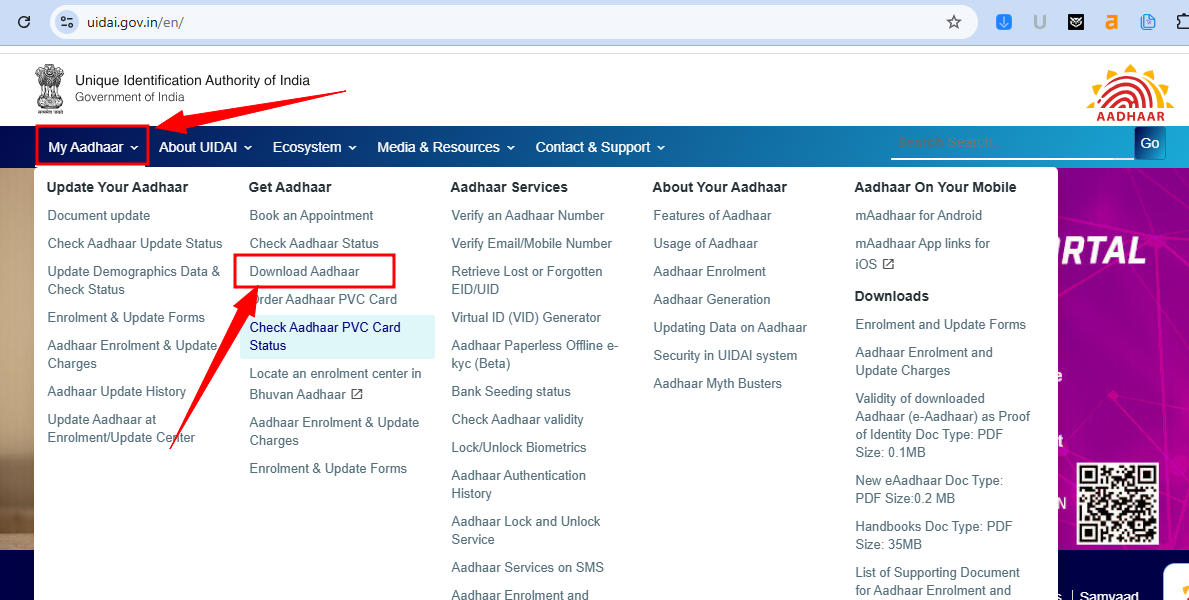Screen dimensions: 1189x600
Task: Open Bank Seeding status
Action: [x=511, y=391]
